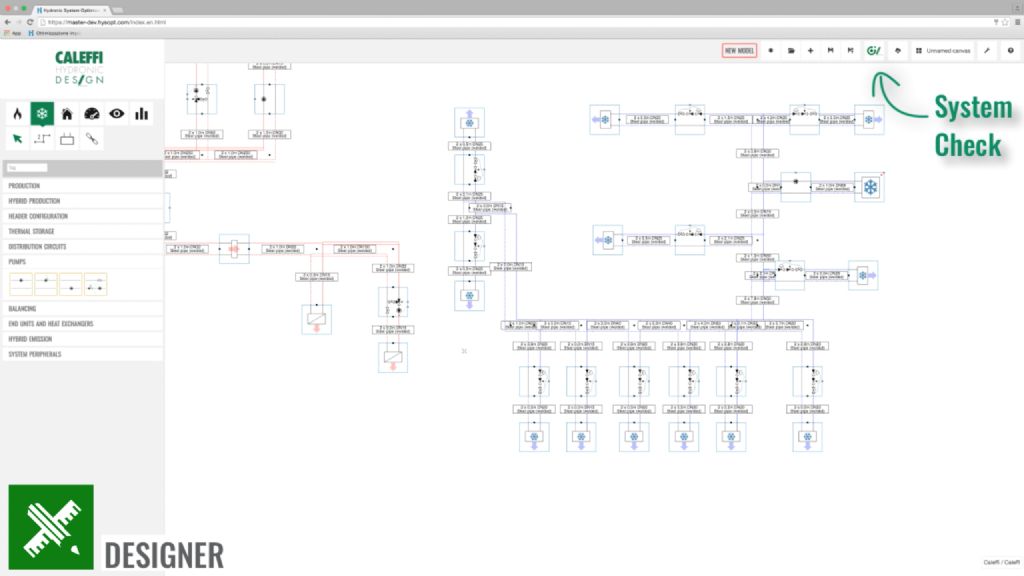The width and height of the screenshot is (1024, 576).
Task: Open the wrench settings icon
Action: pyautogui.click(x=987, y=50)
